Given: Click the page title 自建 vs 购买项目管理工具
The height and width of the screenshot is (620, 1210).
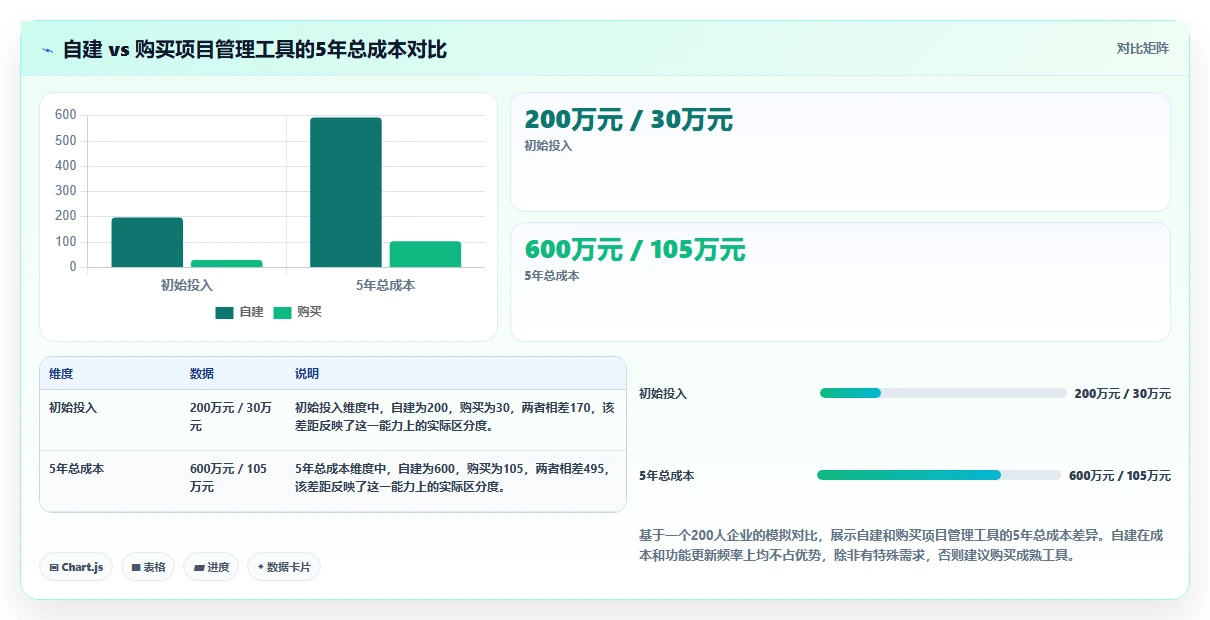Looking at the screenshot, I should [x=254, y=49].
